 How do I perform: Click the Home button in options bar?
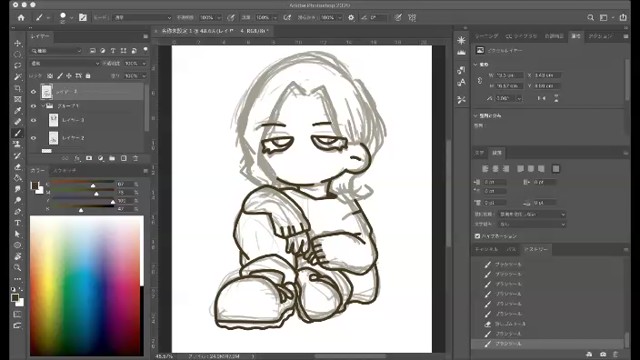click(x=21, y=18)
